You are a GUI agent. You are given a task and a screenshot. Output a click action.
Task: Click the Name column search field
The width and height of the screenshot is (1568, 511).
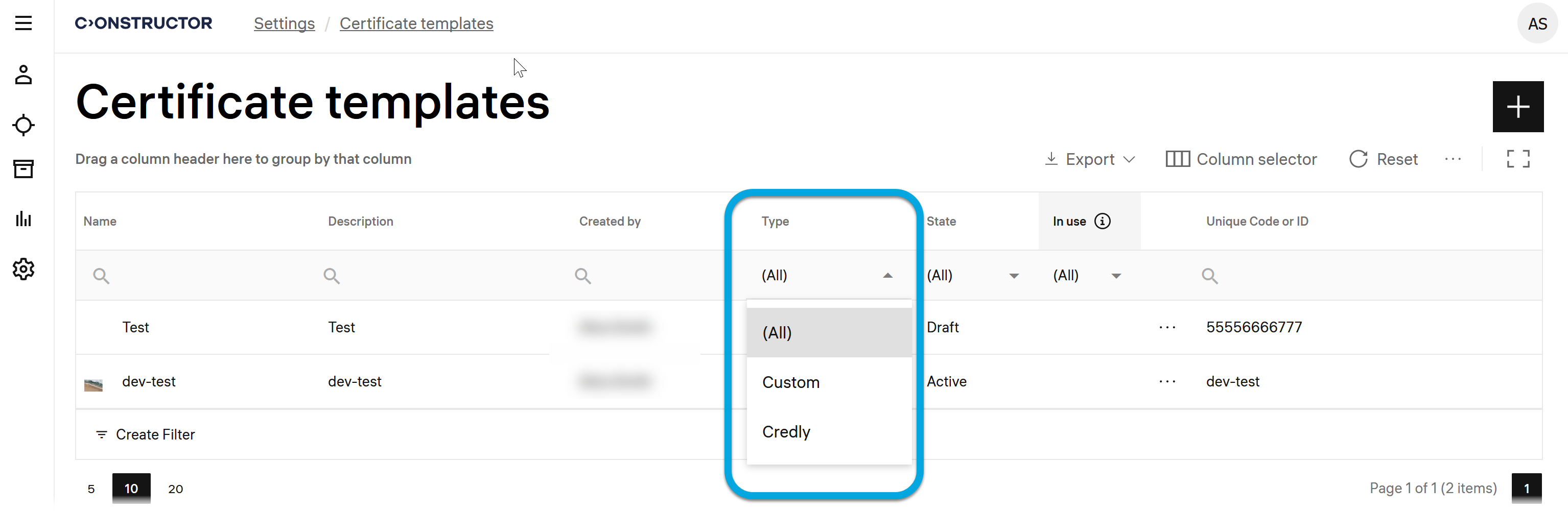tap(195, 276)
